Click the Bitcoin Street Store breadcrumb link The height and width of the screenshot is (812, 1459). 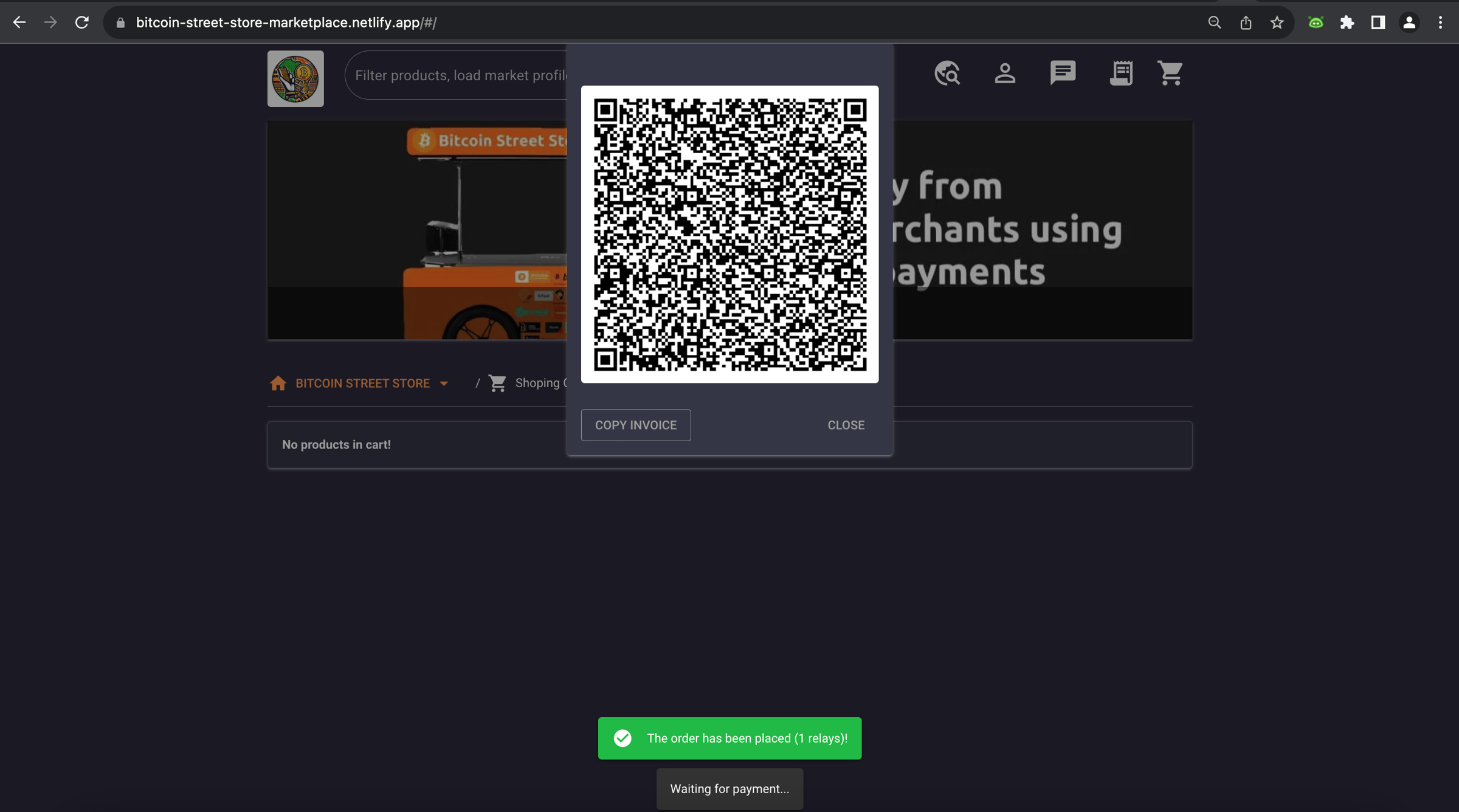362,384
